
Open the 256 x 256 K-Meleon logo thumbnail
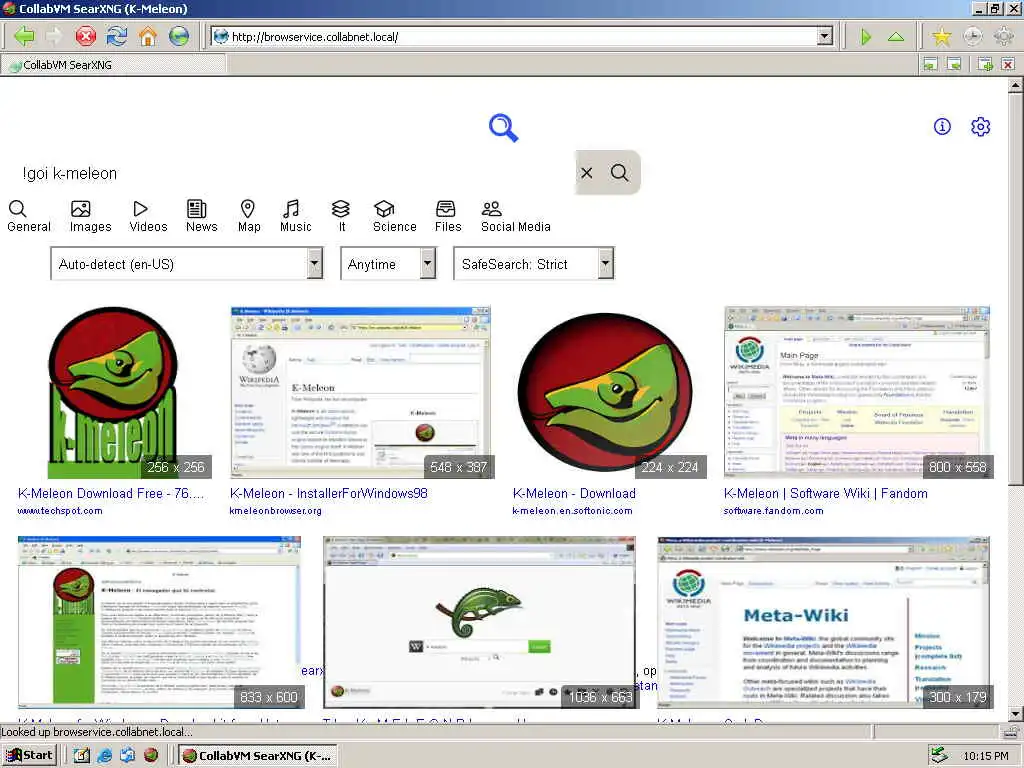click(113, 392)
